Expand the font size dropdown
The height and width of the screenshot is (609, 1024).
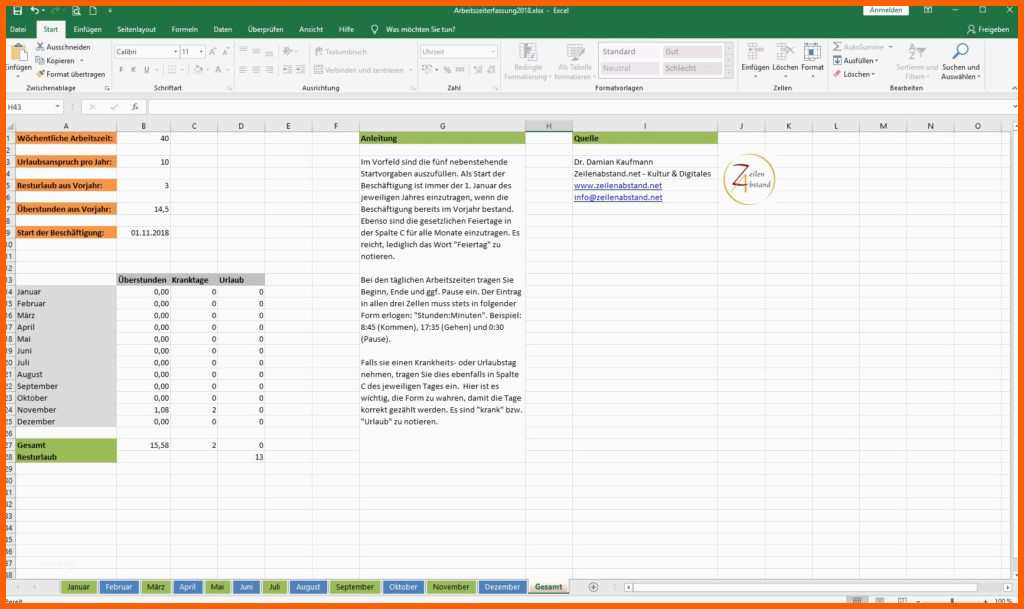point(201,52)
